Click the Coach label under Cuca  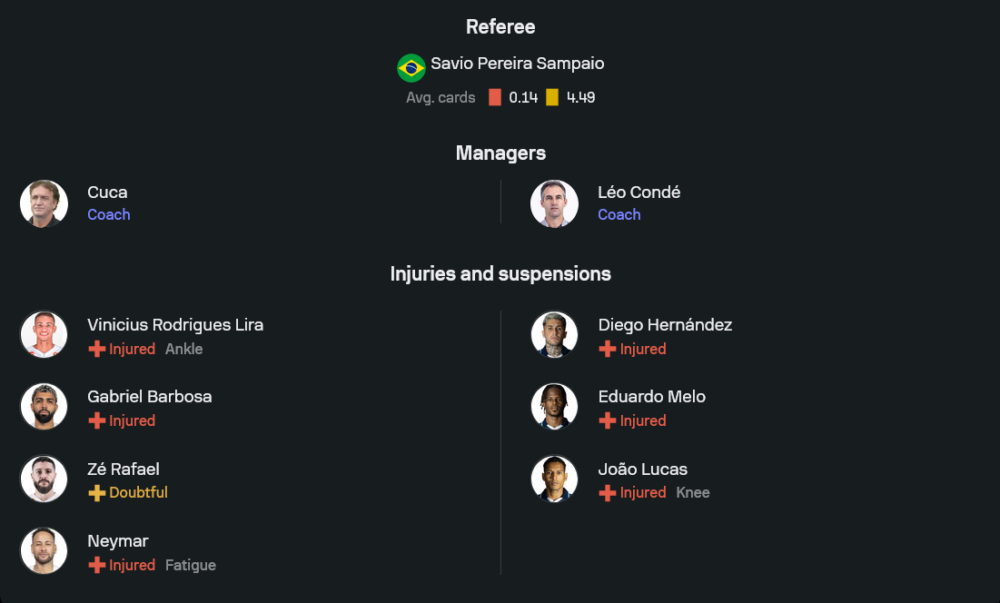[x=109, y=215]
